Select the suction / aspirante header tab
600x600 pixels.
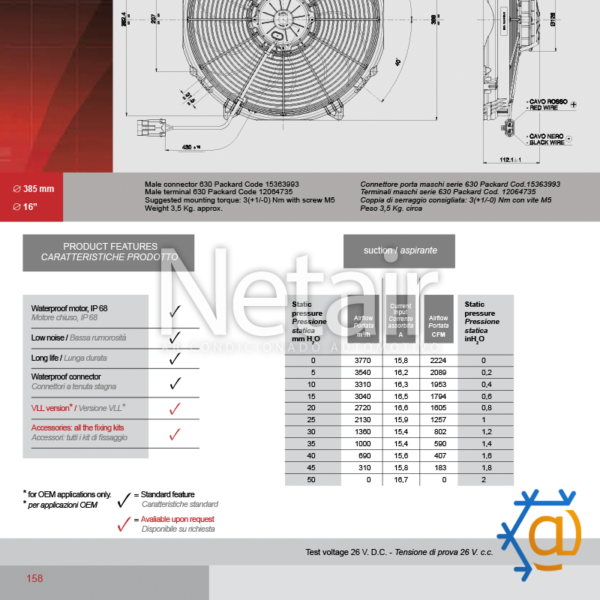pyautogui.click(x=399, y=250)
